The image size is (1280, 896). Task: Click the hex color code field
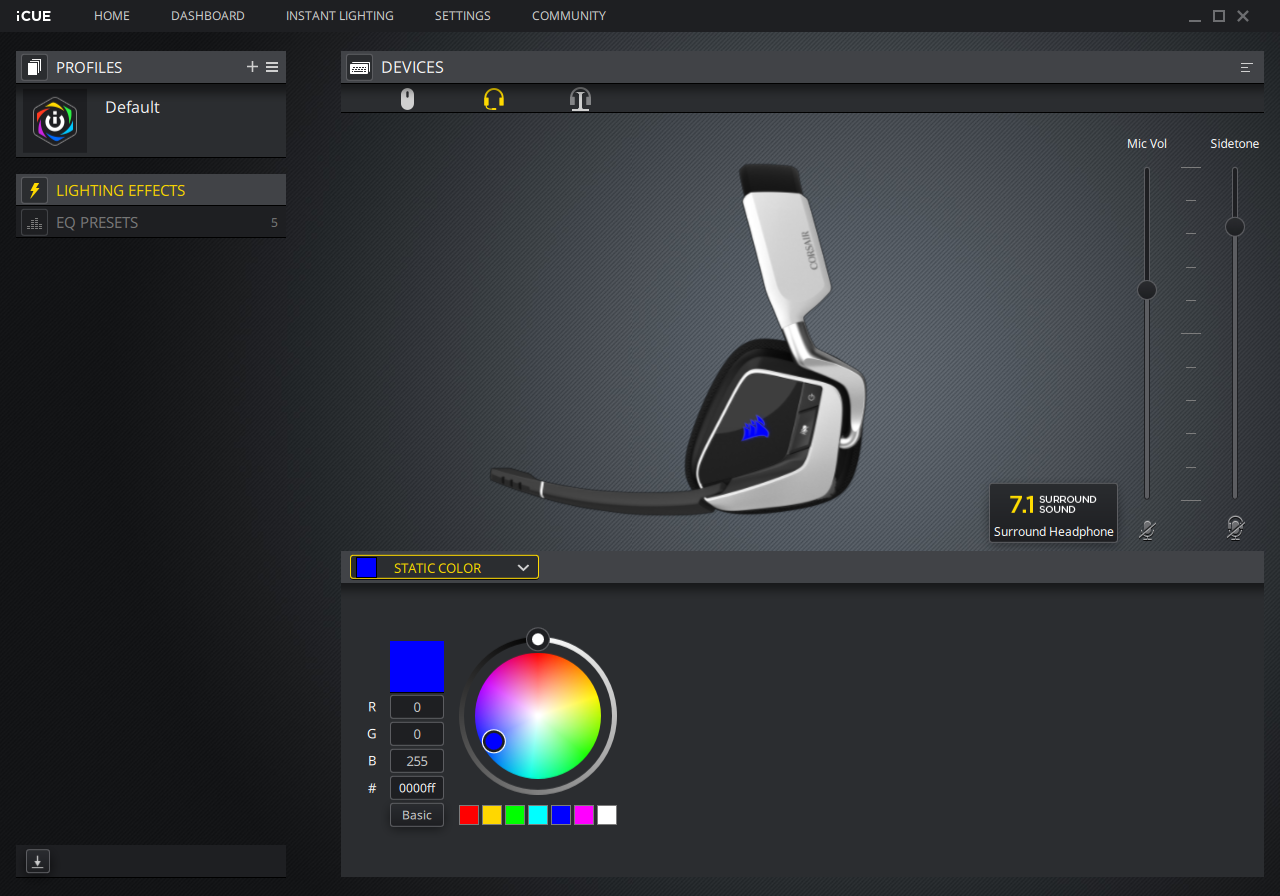417,788
